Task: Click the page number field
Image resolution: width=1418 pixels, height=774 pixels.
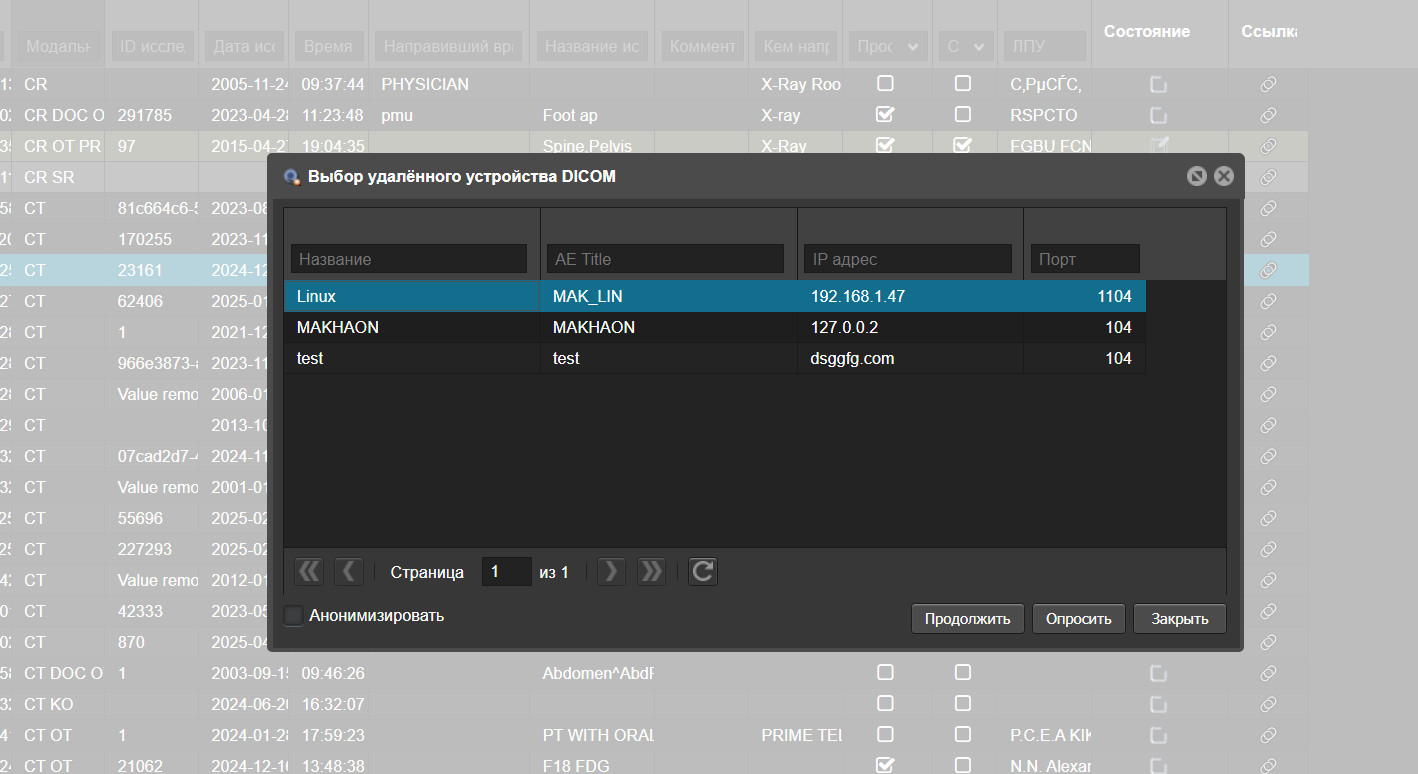Action: pos(506,572)
